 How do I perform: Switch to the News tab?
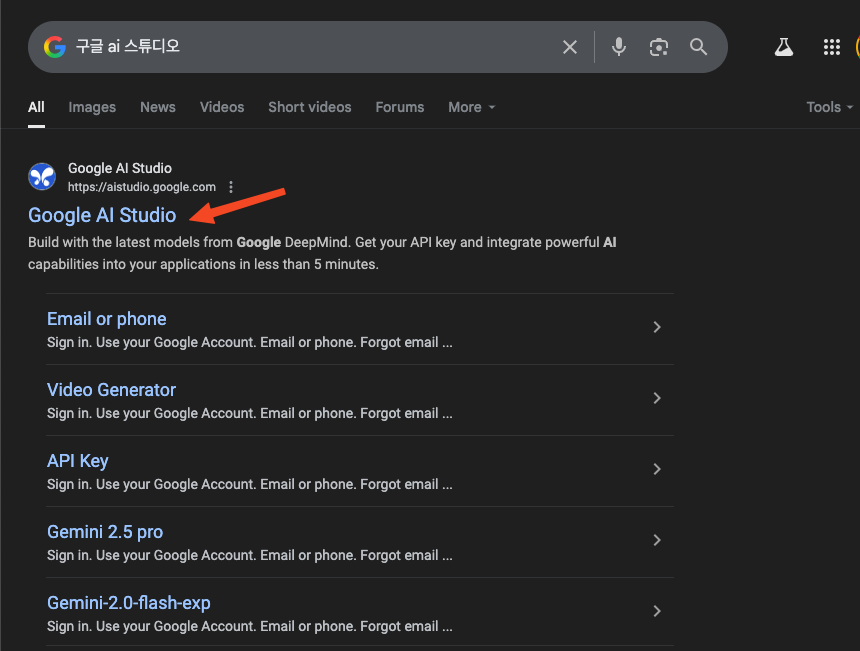click(x=158, y=107)
